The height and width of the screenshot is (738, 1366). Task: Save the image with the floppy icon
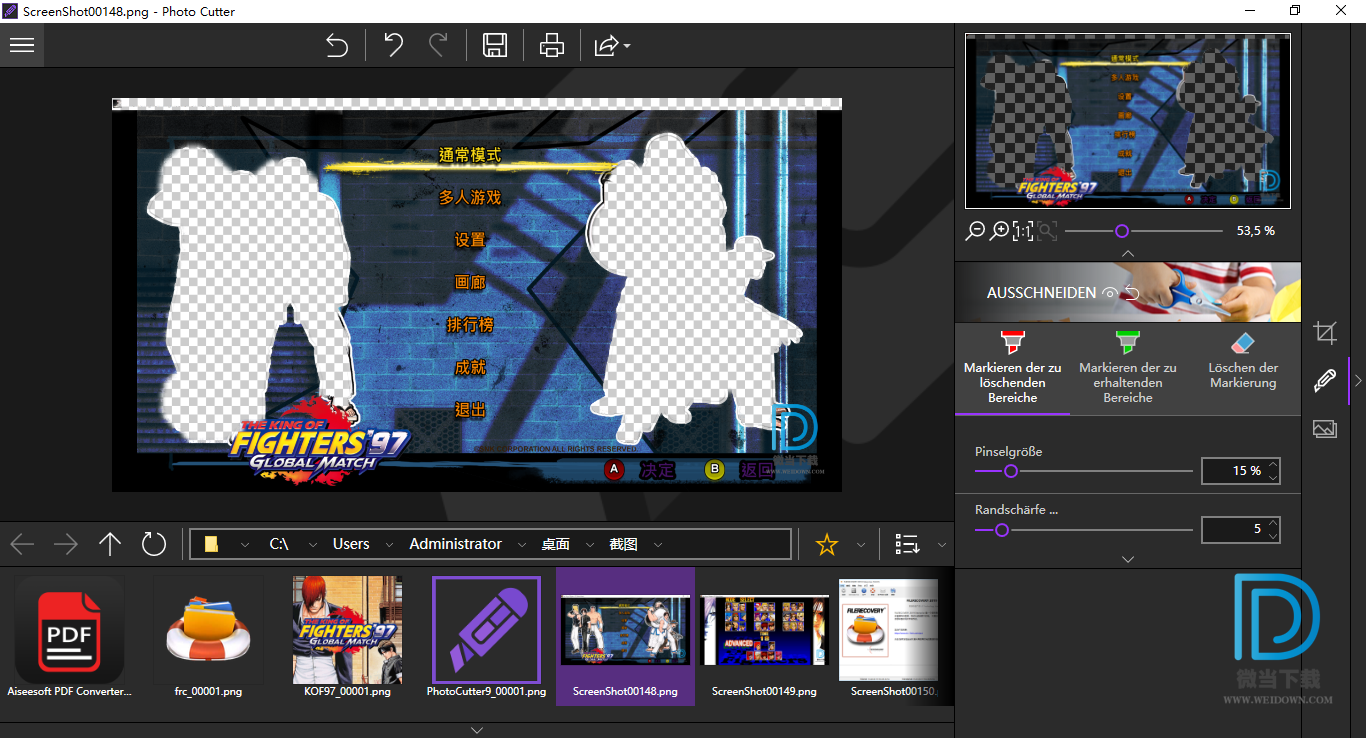(495, 45)
